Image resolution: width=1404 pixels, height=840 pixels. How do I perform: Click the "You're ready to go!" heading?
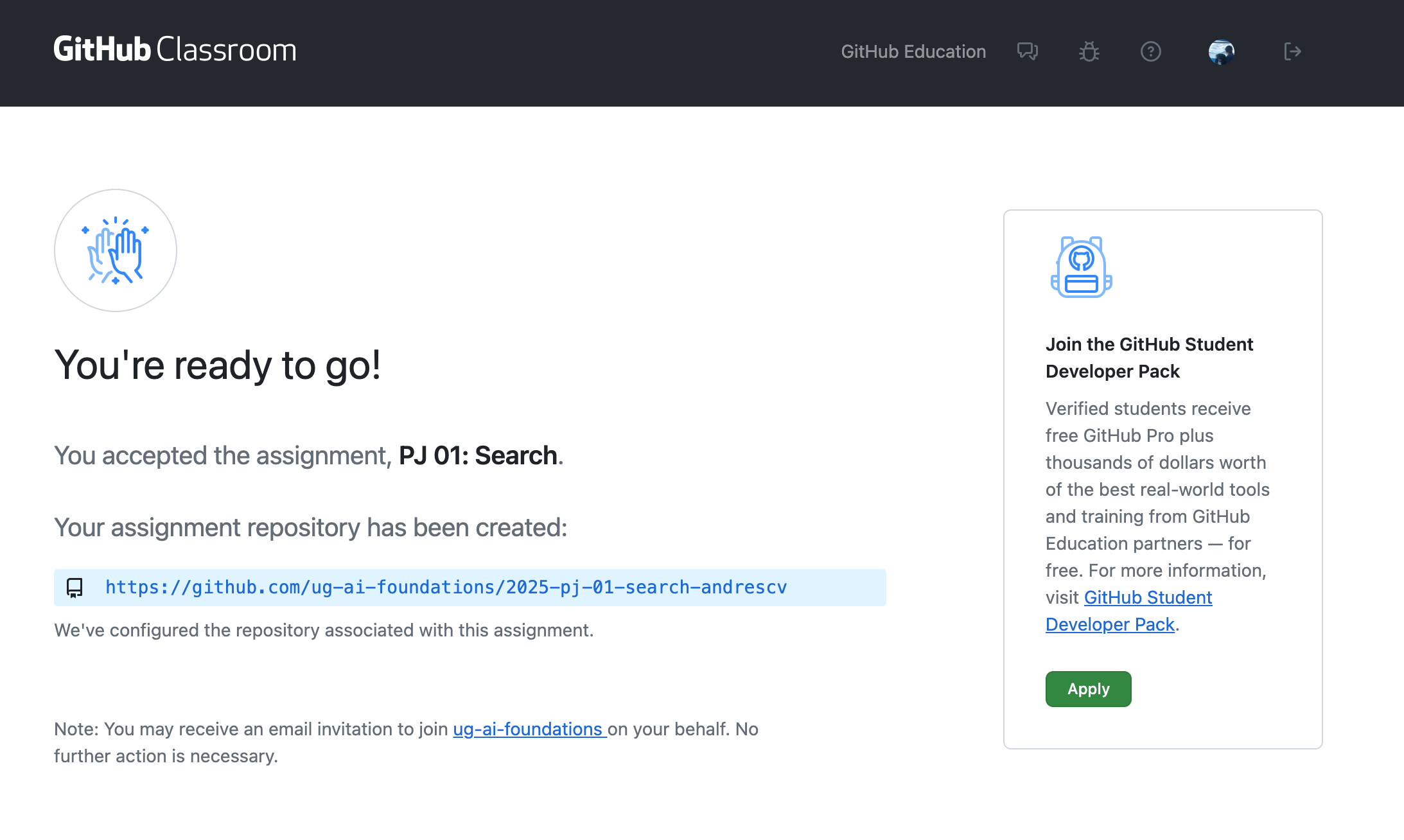pyautogui.click(x=218, y=365)
